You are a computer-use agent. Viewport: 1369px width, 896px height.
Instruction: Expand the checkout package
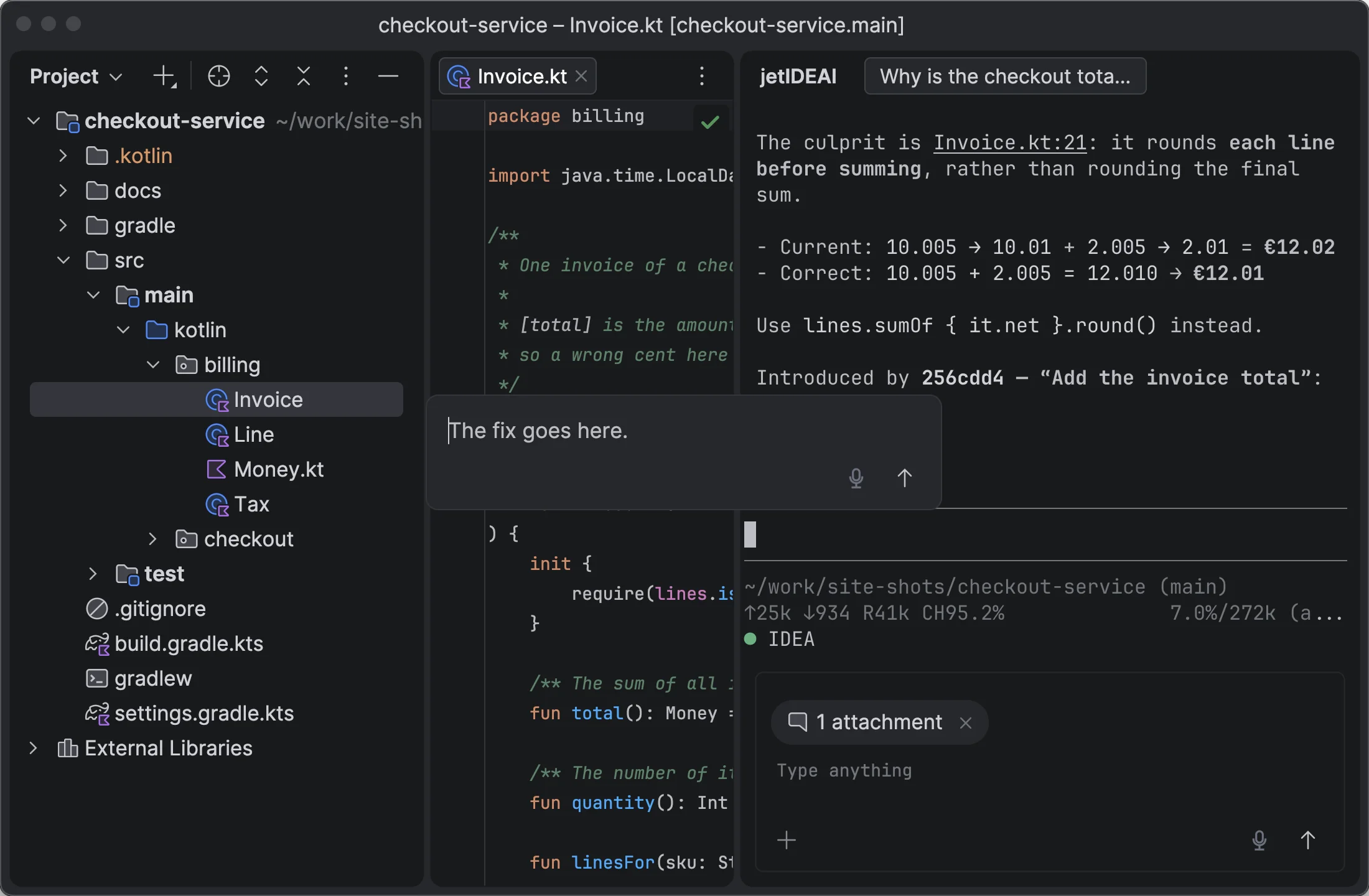(x=152, y=539)
